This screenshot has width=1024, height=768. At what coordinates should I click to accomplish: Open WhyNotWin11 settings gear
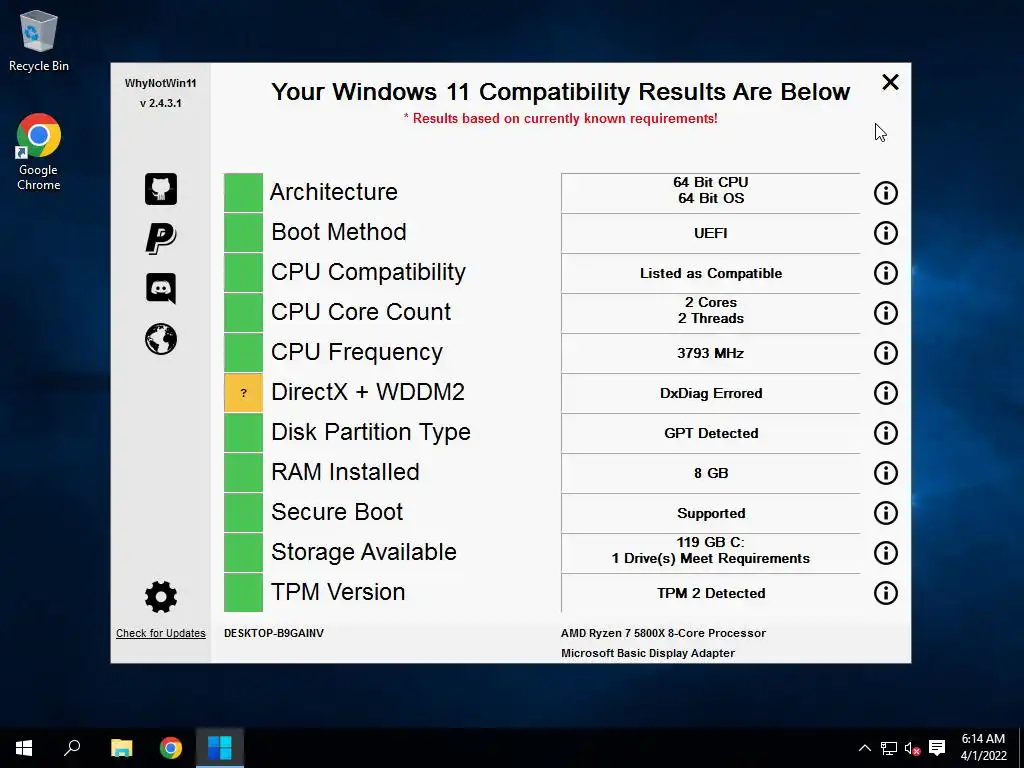161,596
